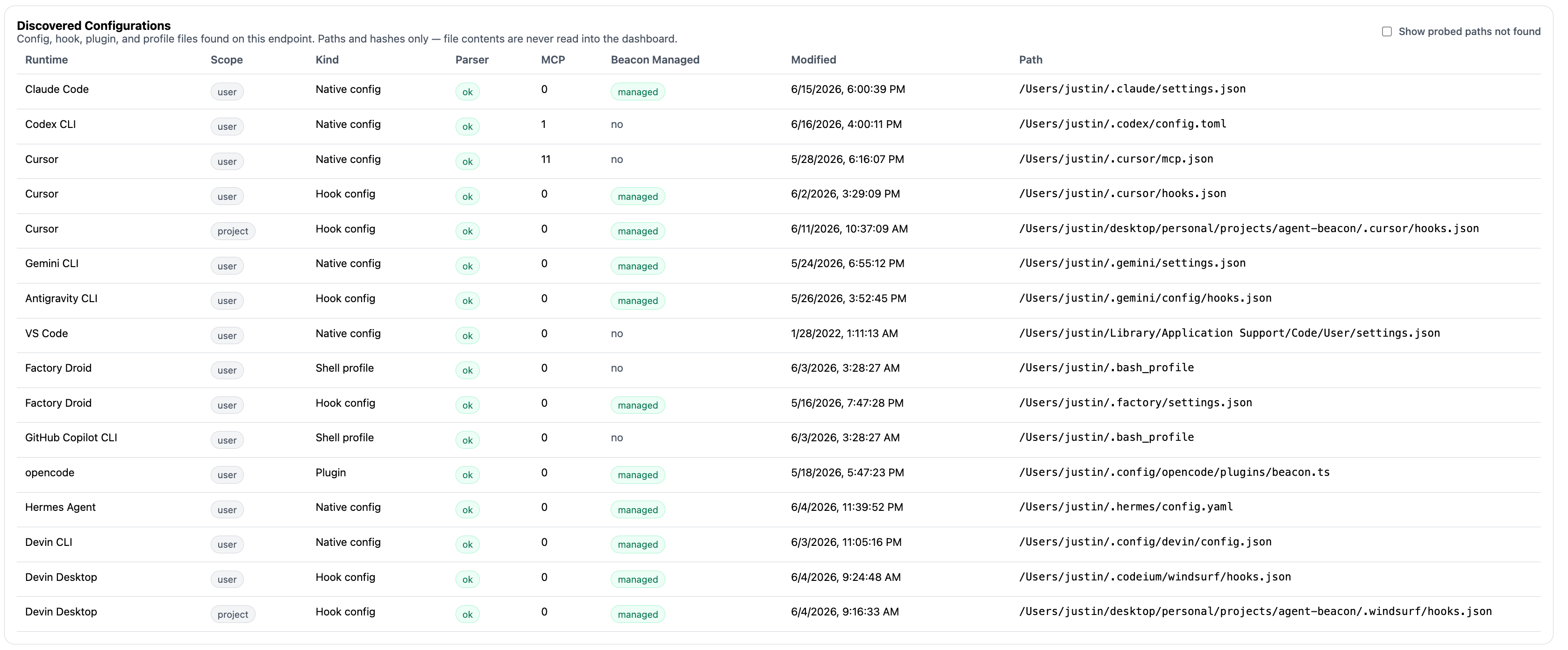Click the managed badge in Gemini CLI row
Image resolution: width=1568 pixels, height=650 pixels.
(x=637, y=266)
